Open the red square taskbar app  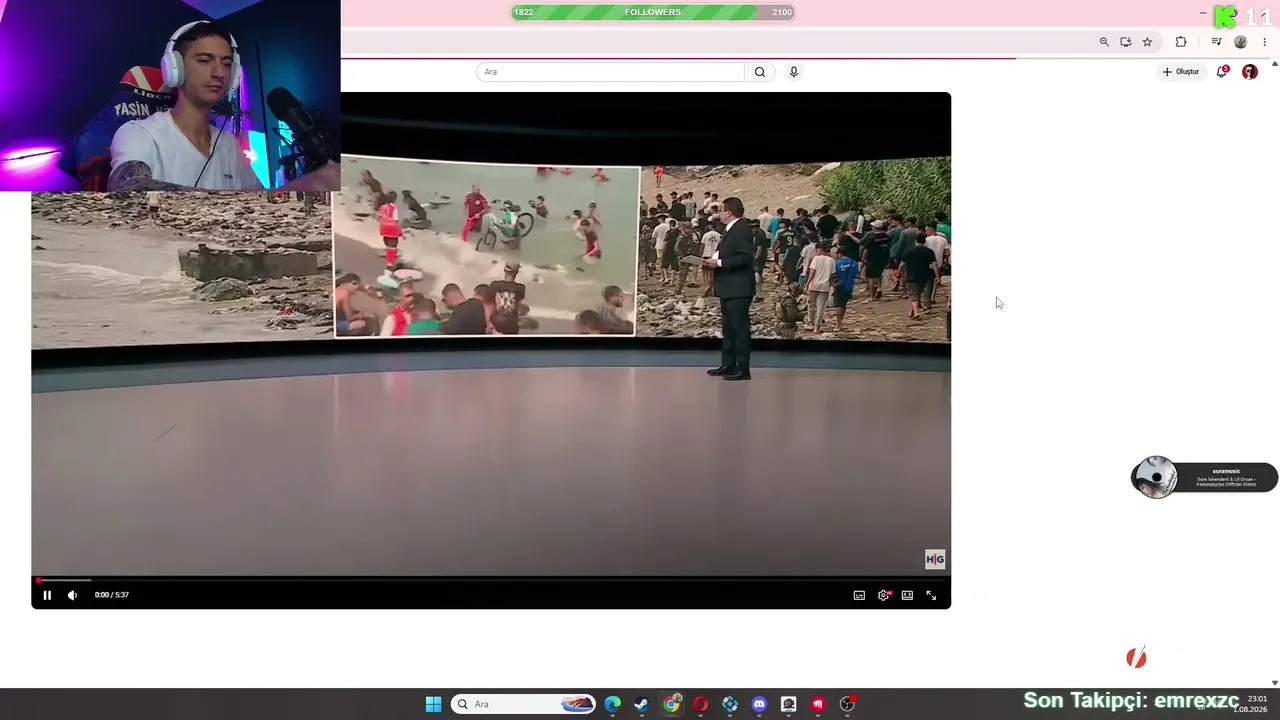pos(818,704)
